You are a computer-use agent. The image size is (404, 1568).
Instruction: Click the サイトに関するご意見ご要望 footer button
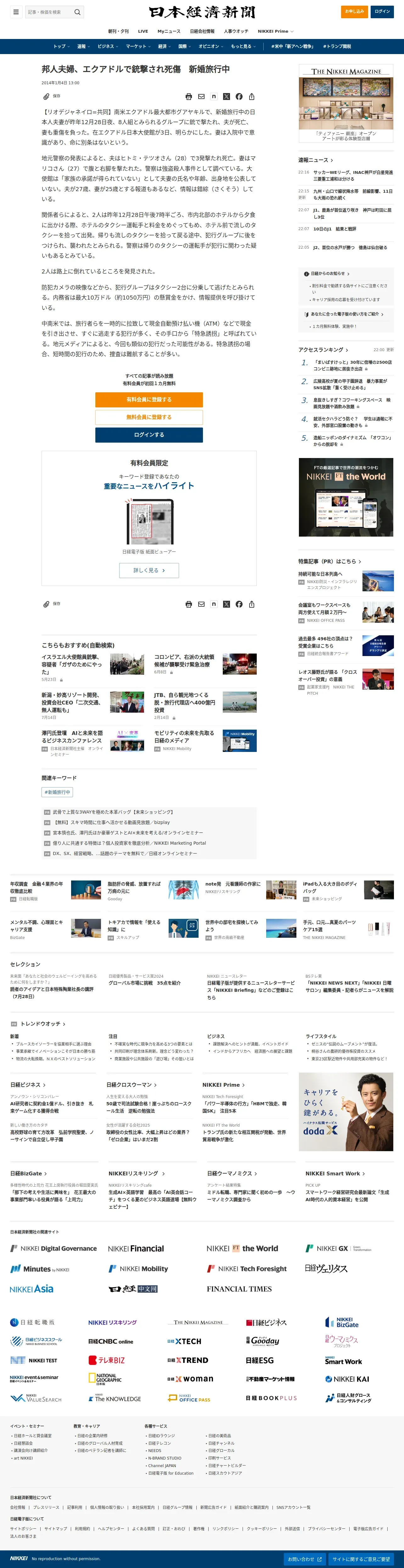point(361,1559)
